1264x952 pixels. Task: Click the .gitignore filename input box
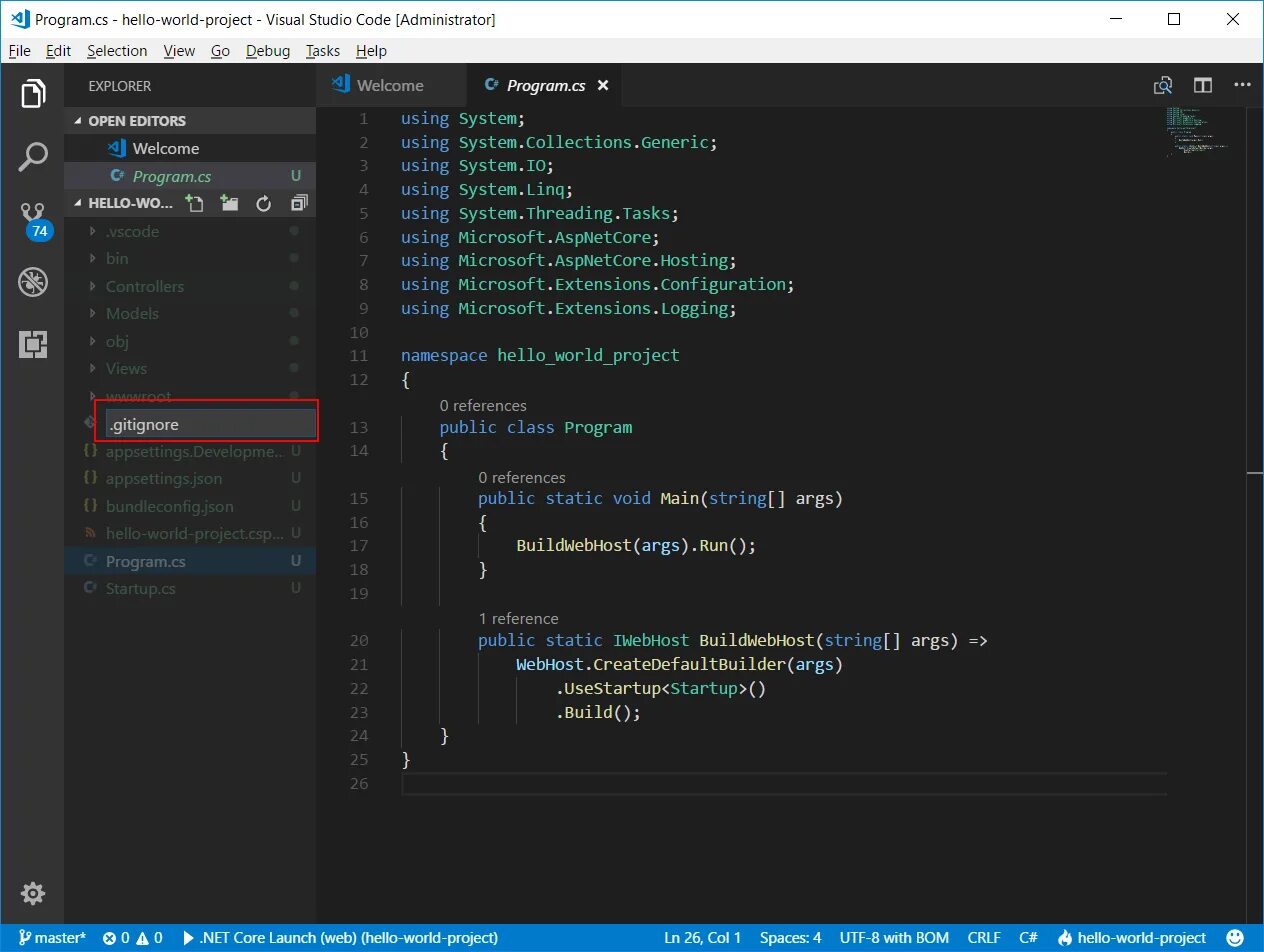[x=209, y=424]
